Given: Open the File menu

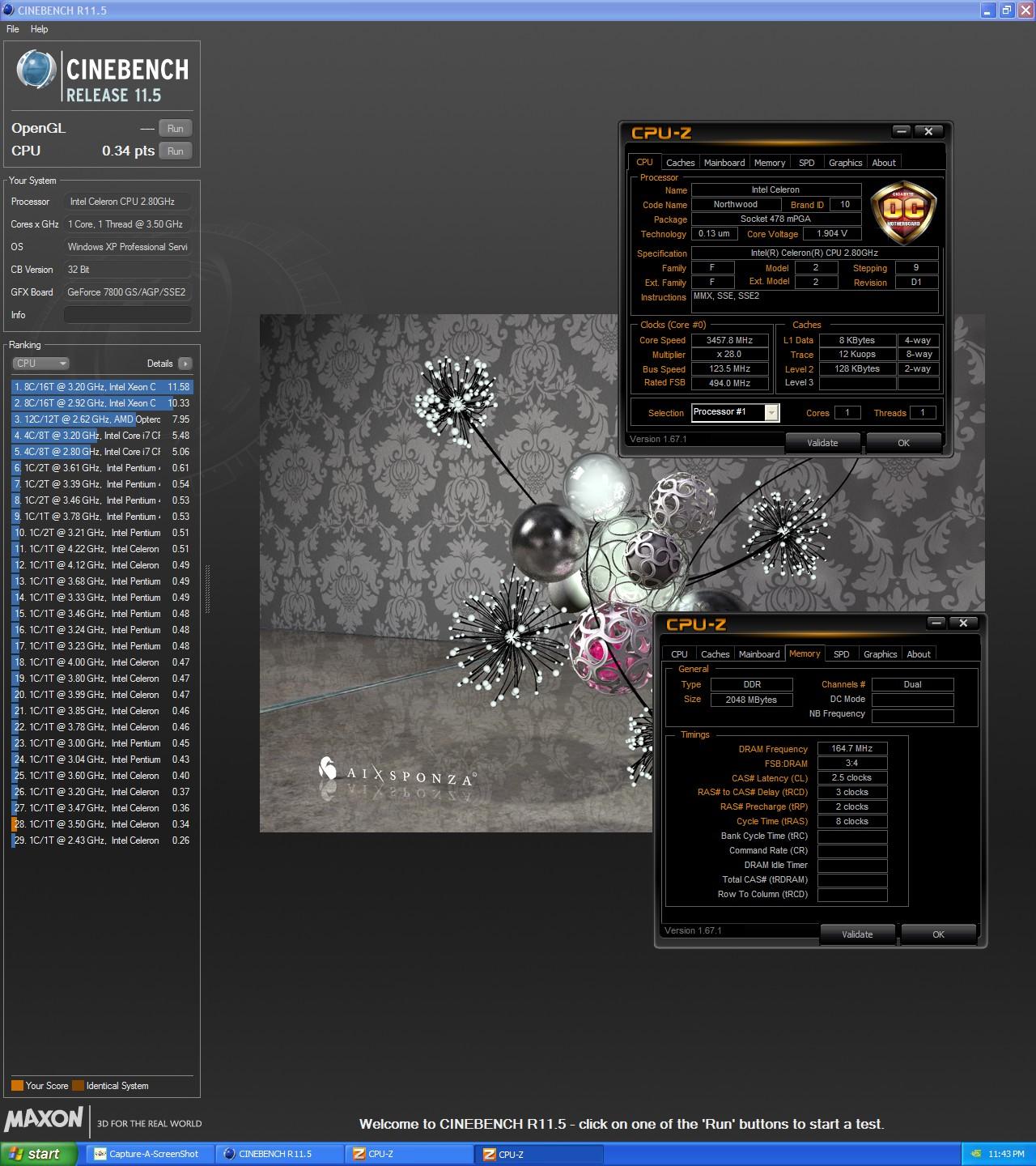Looking at the screenshot, I should click(13, 29).
